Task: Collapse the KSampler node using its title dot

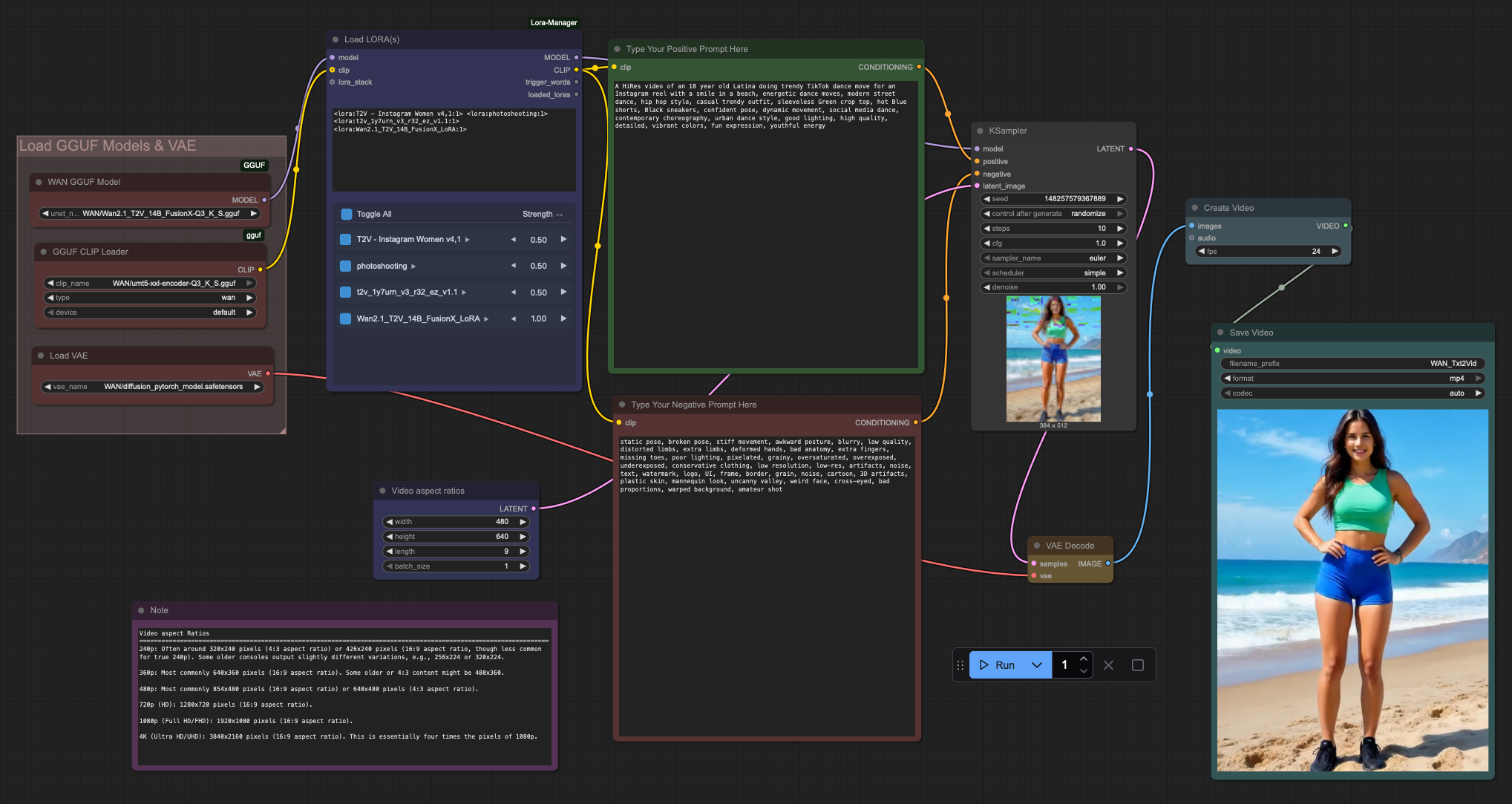Action: (980, 131)
